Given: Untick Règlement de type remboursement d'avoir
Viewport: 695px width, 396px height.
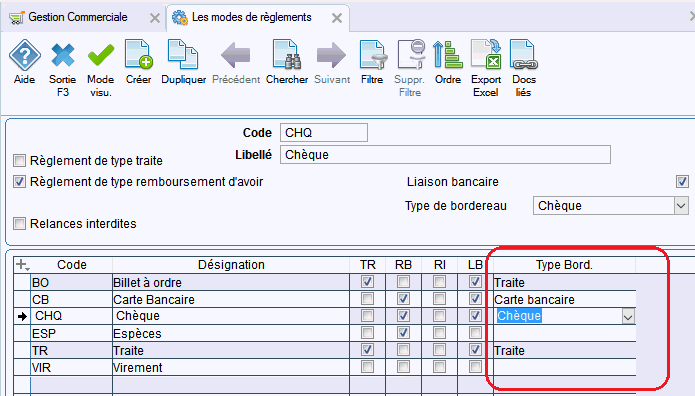Looking at the screenshot, I should 20,182.
